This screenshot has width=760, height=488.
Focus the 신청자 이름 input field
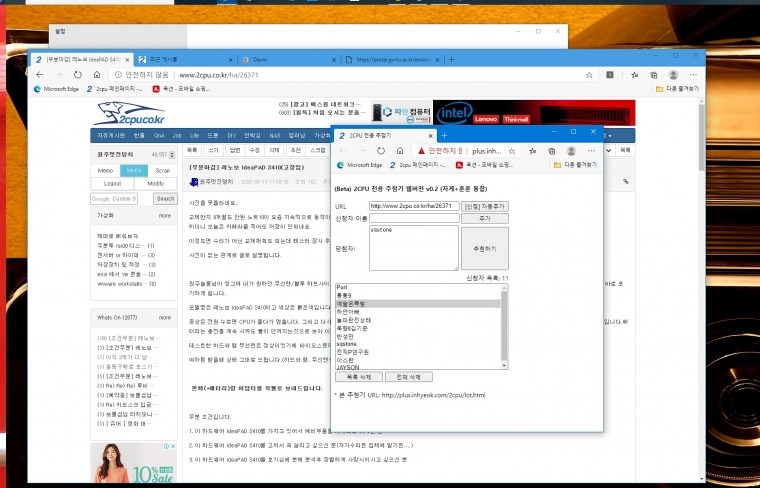click(x=414, y=219)
